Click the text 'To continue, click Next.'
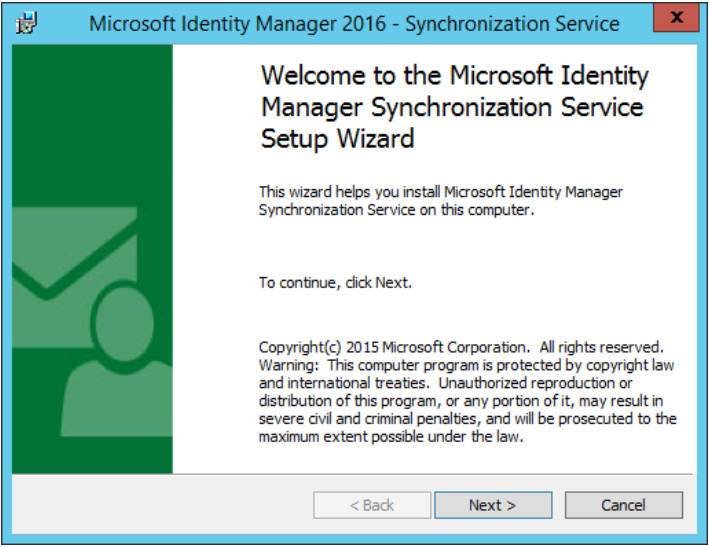709x547 pixels. [336, 283]
